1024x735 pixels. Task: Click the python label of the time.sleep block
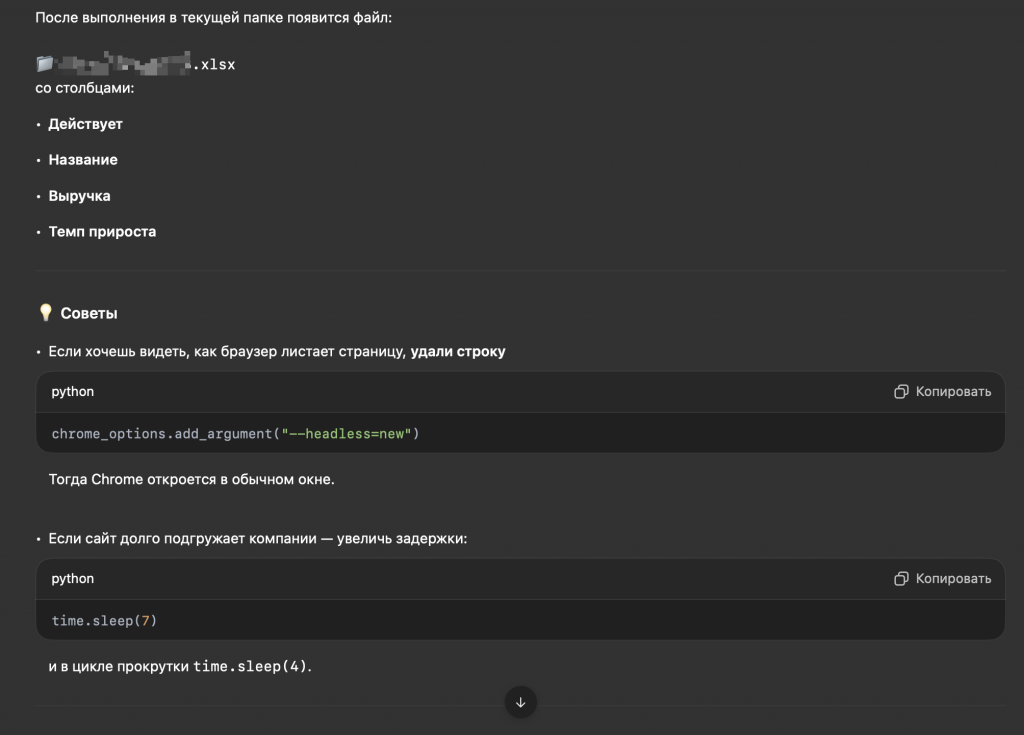73,579
